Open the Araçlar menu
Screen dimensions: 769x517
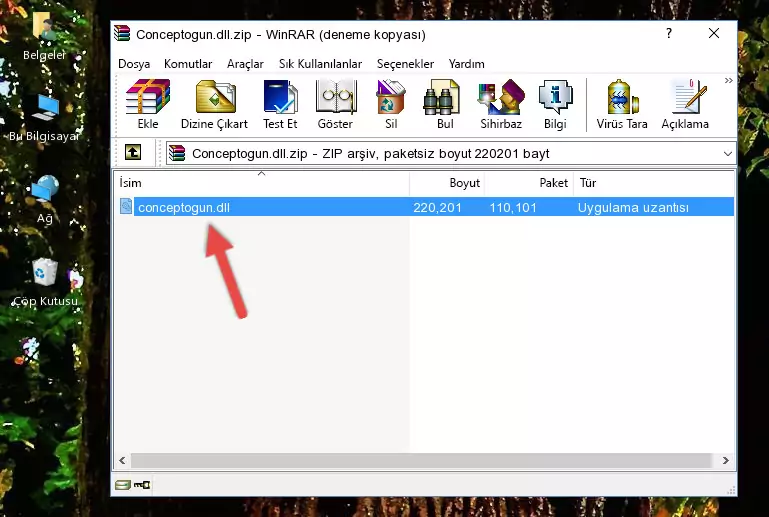click(245, 64)
